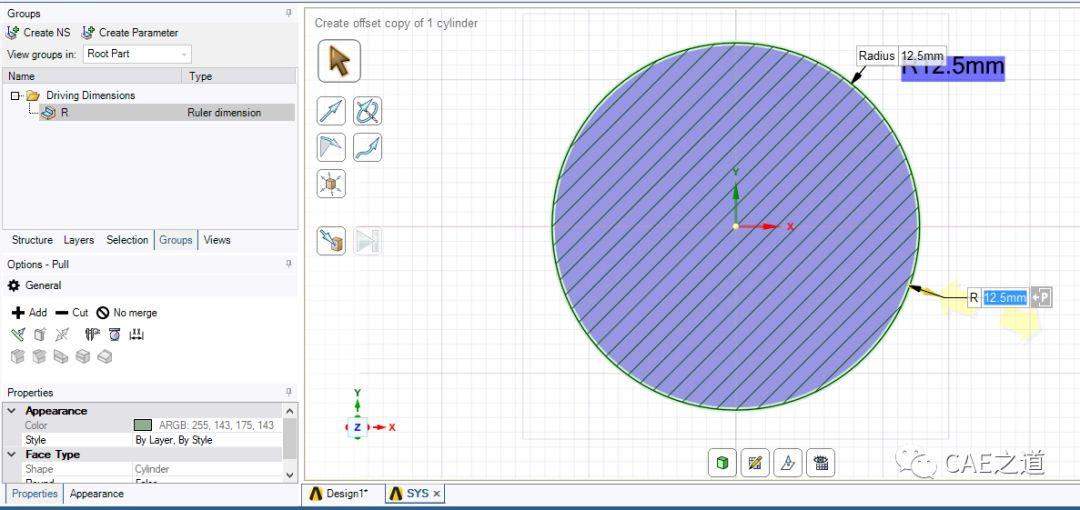Viewport: 1080px width, 510px height.
Task: Click the Radius 12.5mm value box
Action: click(922, 56)
